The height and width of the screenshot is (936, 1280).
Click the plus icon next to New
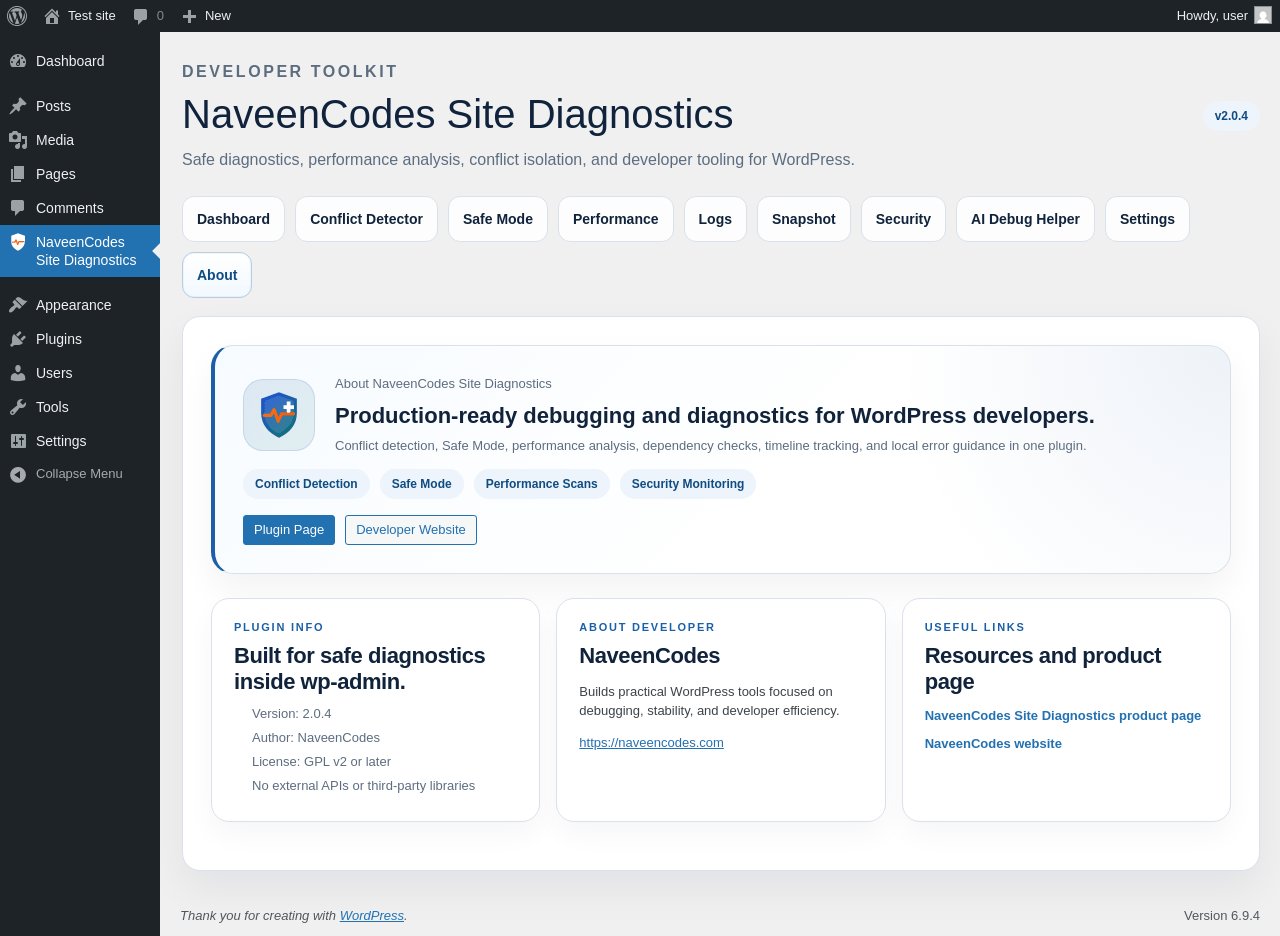(x=189, y=16)
